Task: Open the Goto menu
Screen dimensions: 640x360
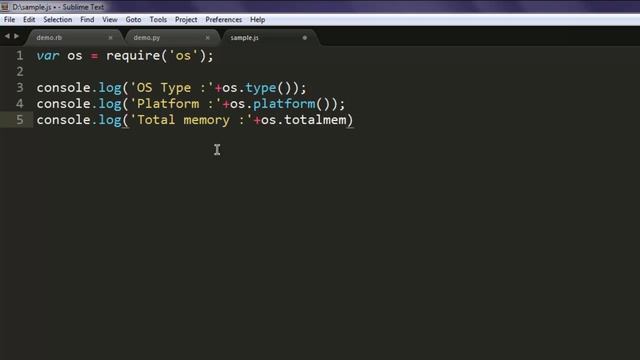Action: click(133, 20)
